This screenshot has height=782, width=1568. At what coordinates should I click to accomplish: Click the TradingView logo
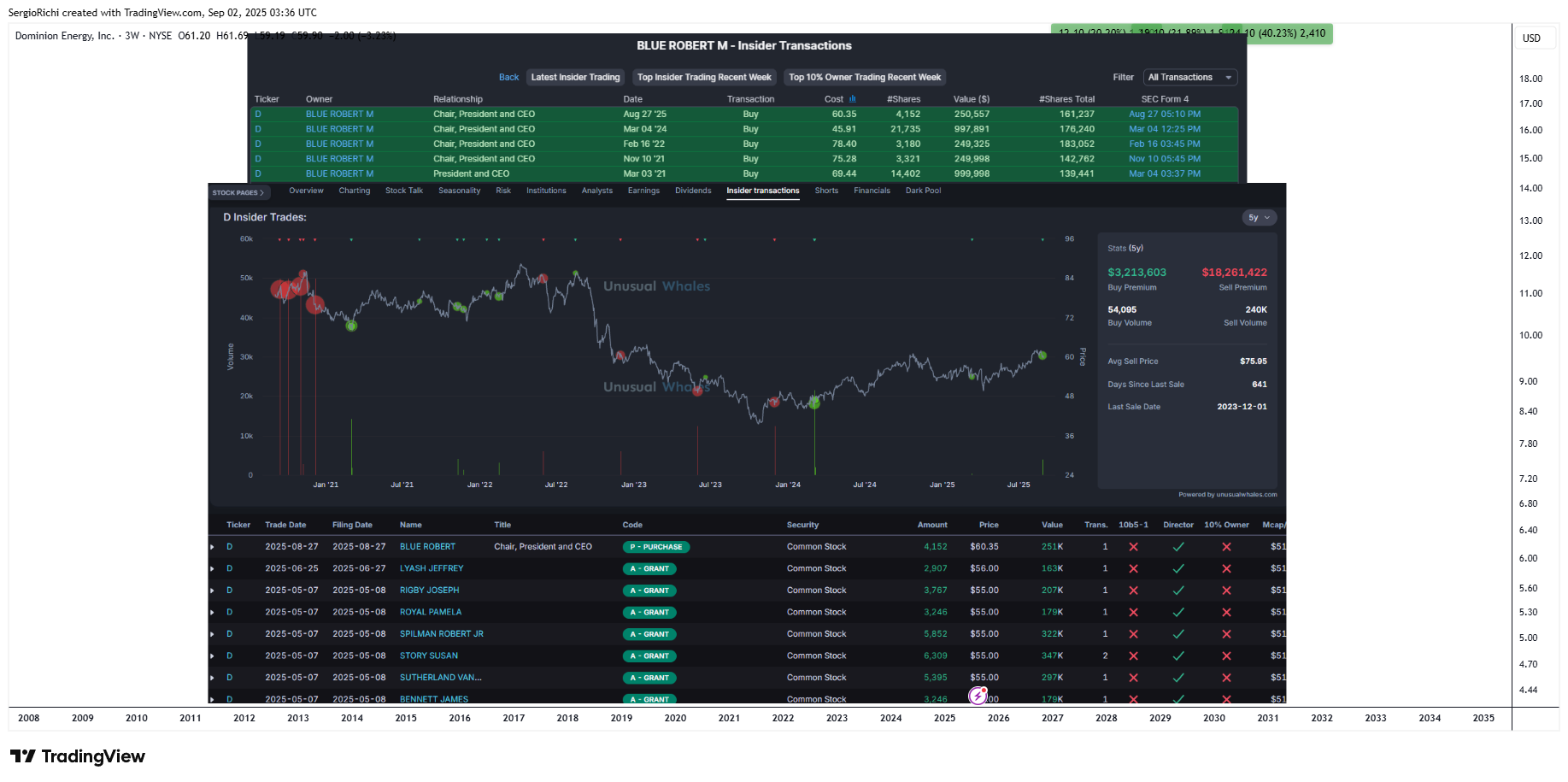coord(78,756)
